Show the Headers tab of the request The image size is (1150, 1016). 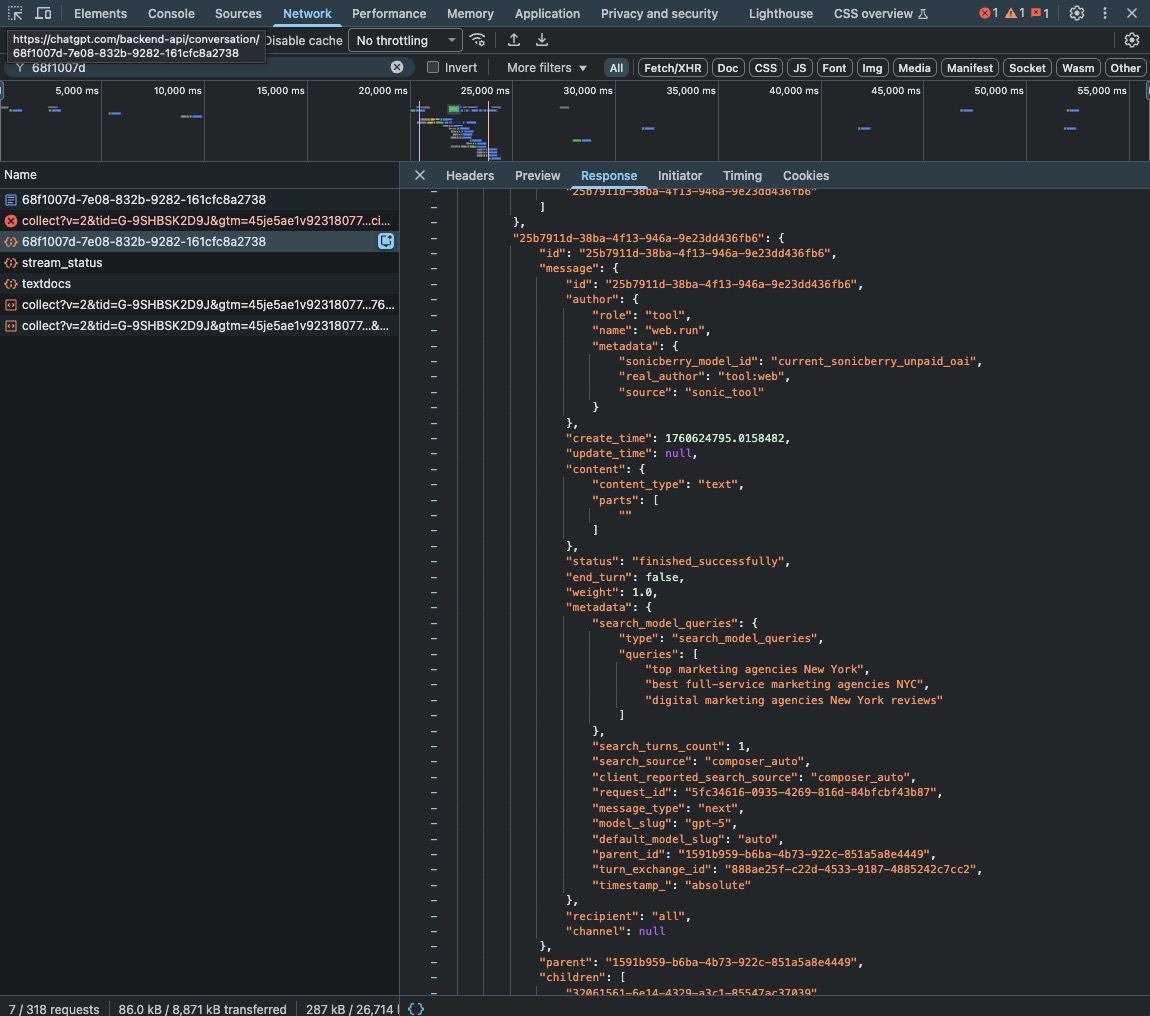pos(470,175)
